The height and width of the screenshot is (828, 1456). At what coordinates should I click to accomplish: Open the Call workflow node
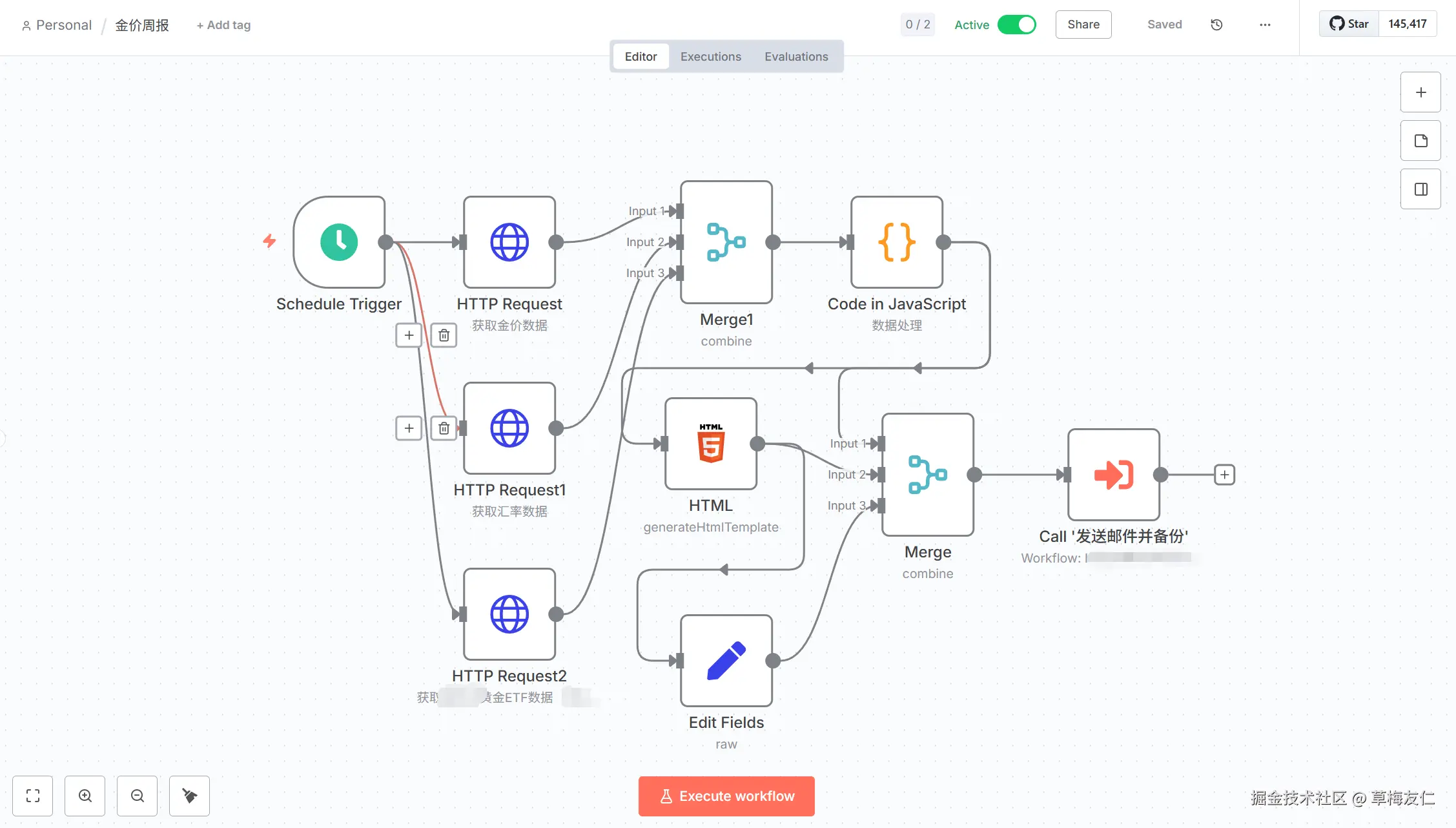point(1114,475)
